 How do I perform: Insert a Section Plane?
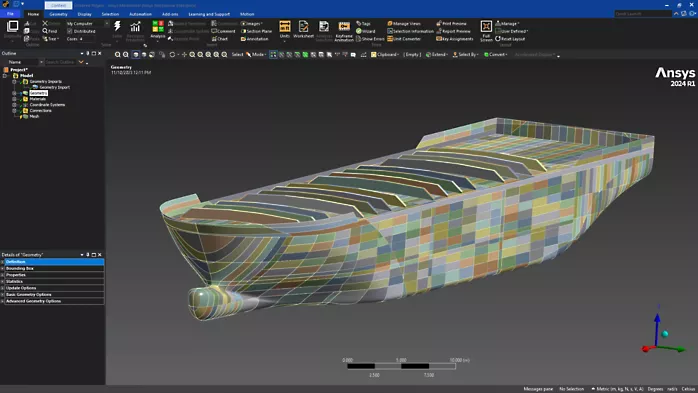pos(256,31)
